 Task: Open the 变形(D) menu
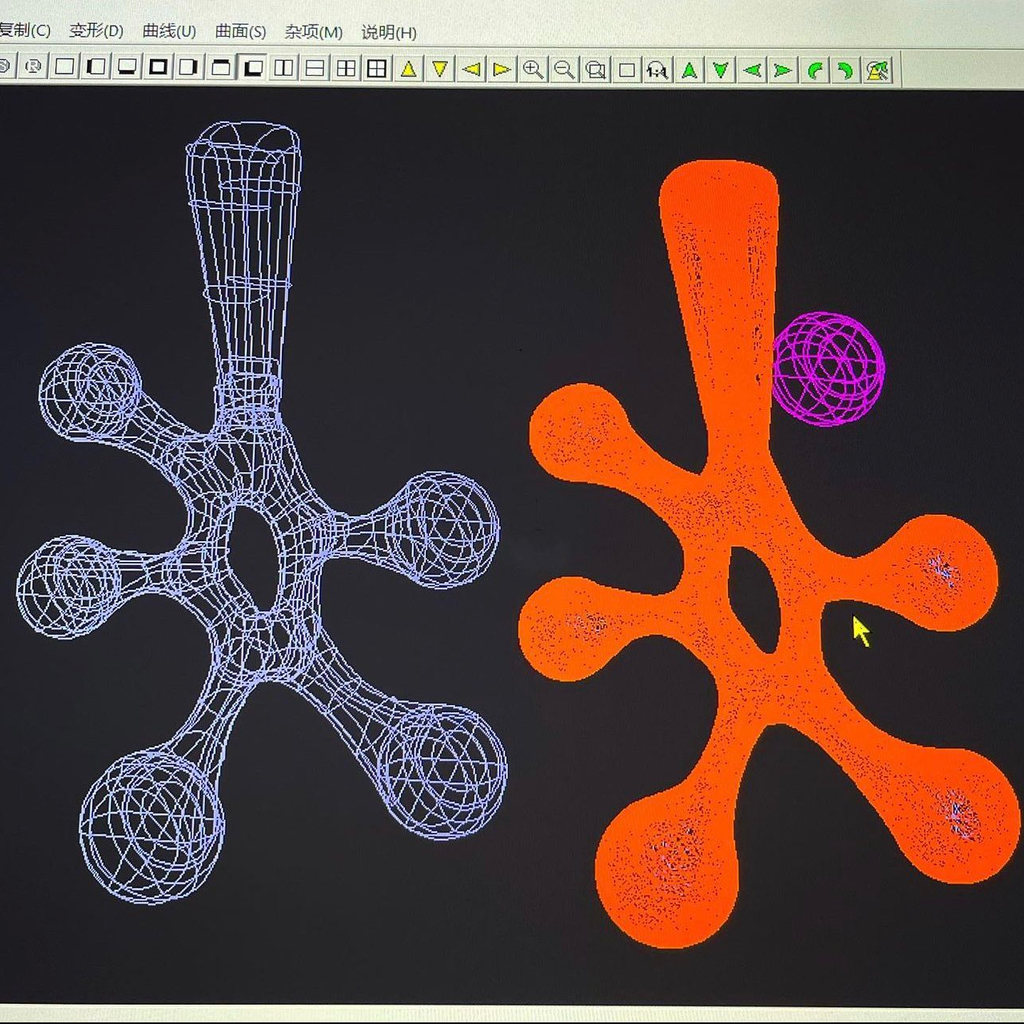click(x=96, y=31)
